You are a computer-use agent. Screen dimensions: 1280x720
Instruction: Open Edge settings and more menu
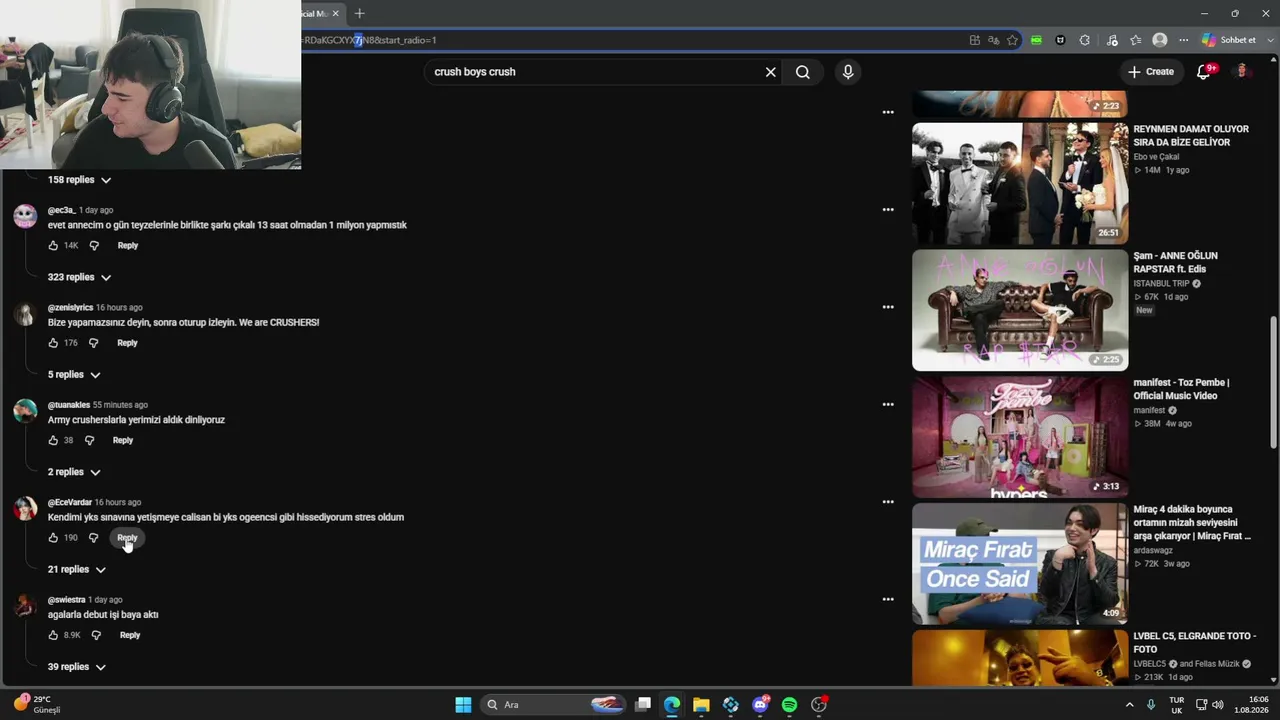[x=1184, y=40]
